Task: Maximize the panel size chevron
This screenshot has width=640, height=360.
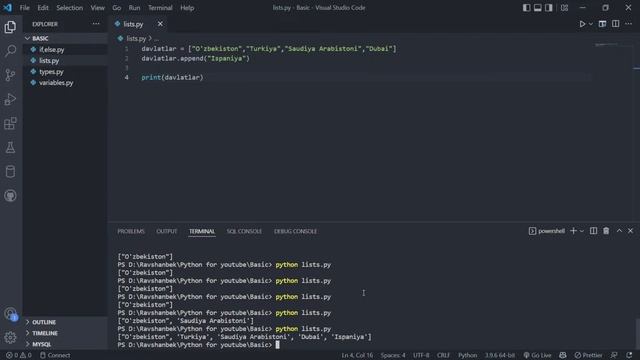Action: [619, 231]
